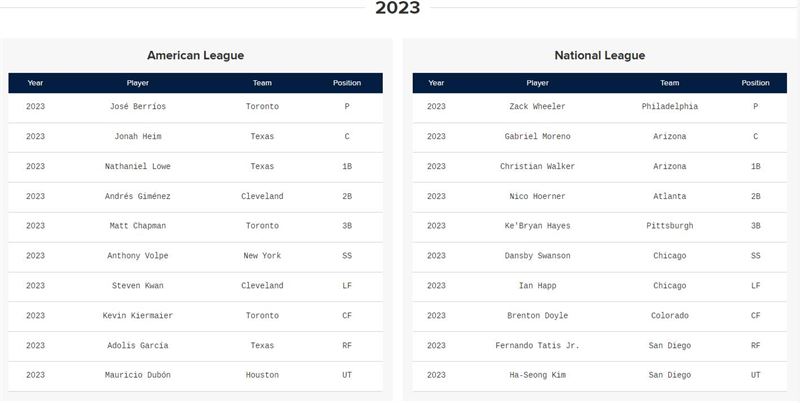Select Ke'Bryan Hayes player name
The height and width of the screenshot is (403, 800).
point(537,225)
